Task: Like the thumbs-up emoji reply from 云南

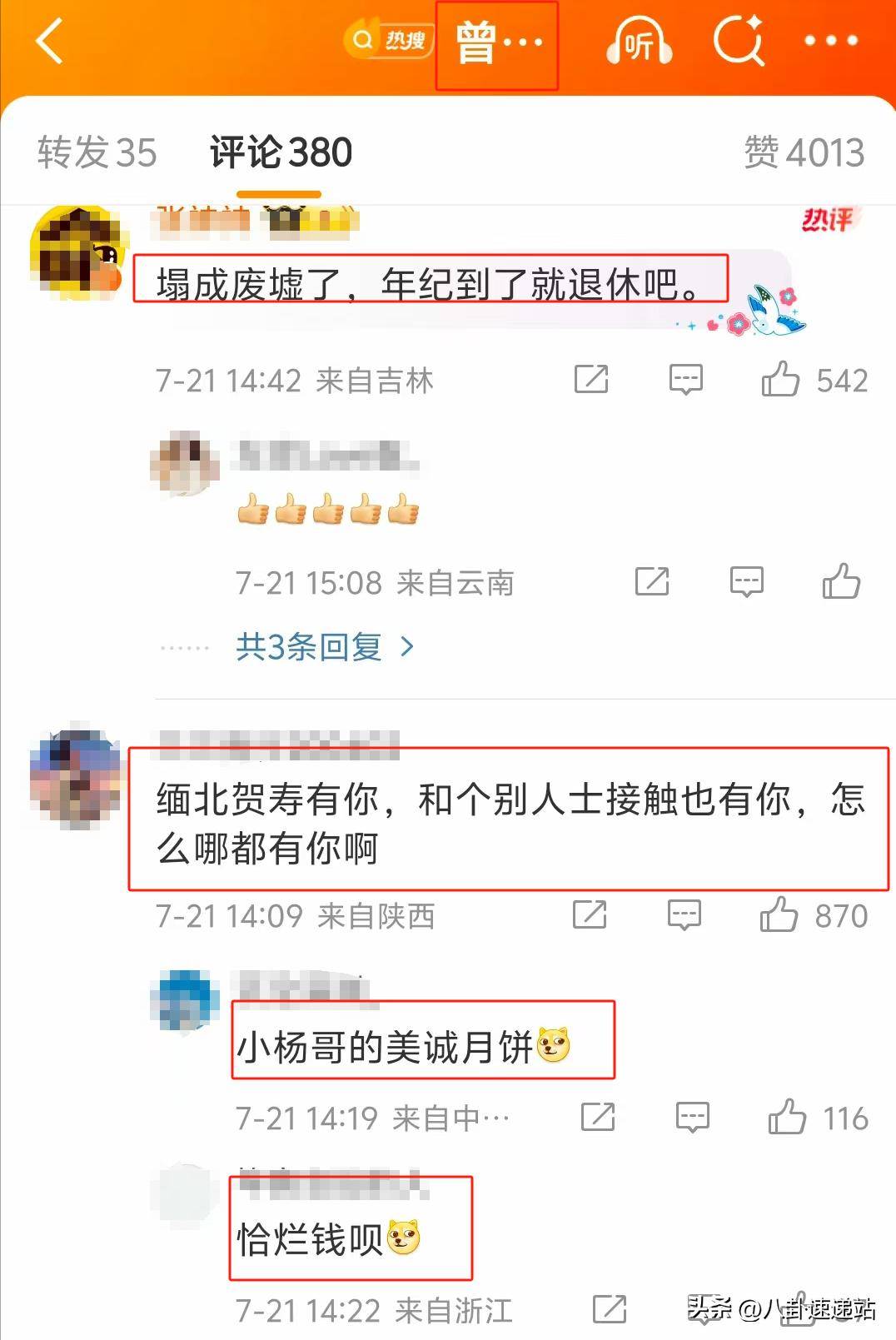Action: pyautogui.click(x=841, y=581)
